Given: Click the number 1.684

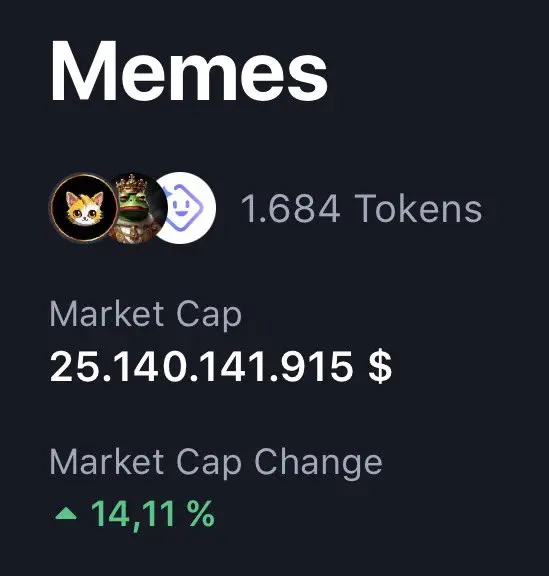Looking at the screenshot, I should pos(290,209).
